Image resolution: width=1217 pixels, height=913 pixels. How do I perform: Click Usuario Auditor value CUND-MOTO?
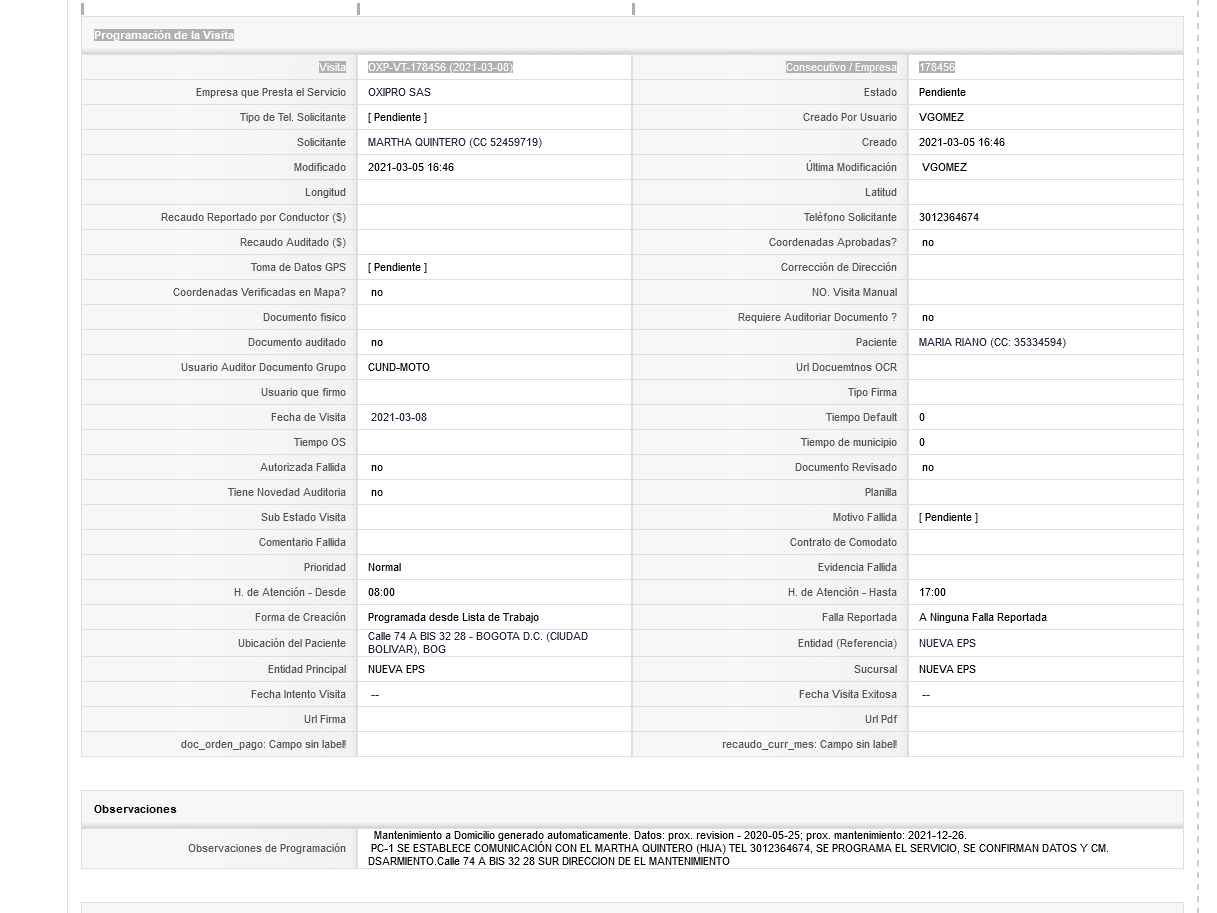coord(399,367)
